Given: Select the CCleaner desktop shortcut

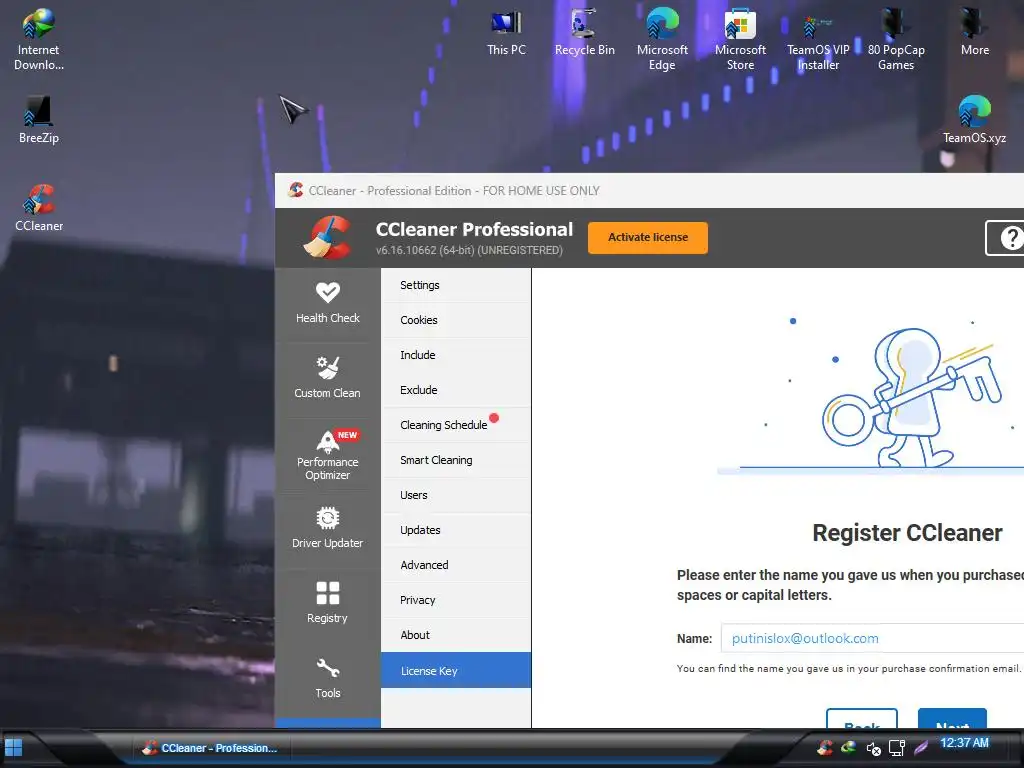Looking at the screenshot, I should tap(39, 208).
